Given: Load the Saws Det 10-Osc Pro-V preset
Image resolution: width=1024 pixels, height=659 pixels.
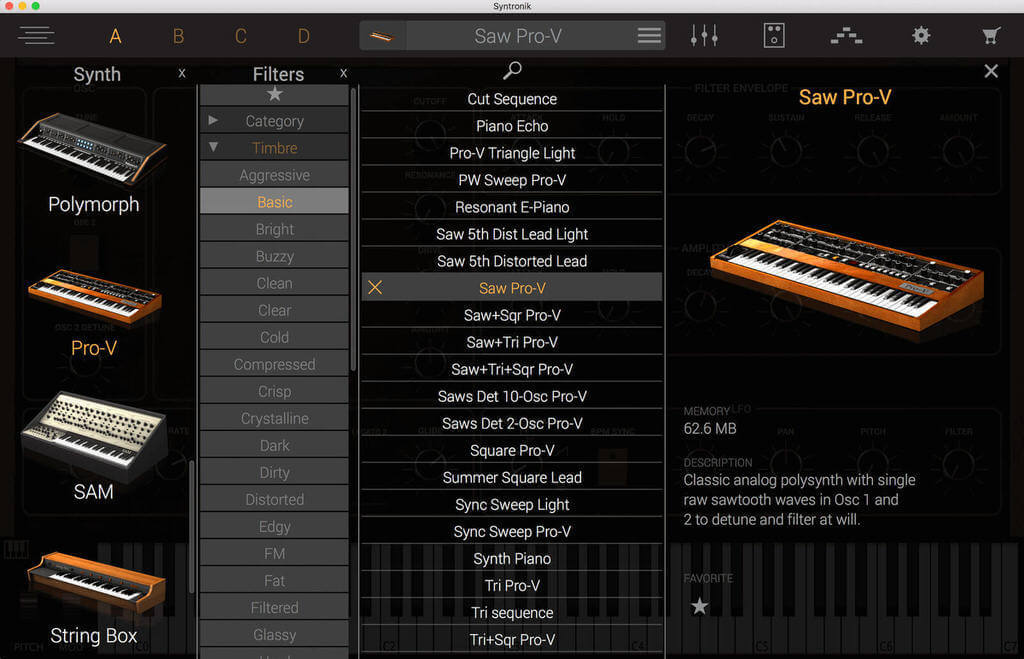Looking at the screenshot, I should point(512,396).
